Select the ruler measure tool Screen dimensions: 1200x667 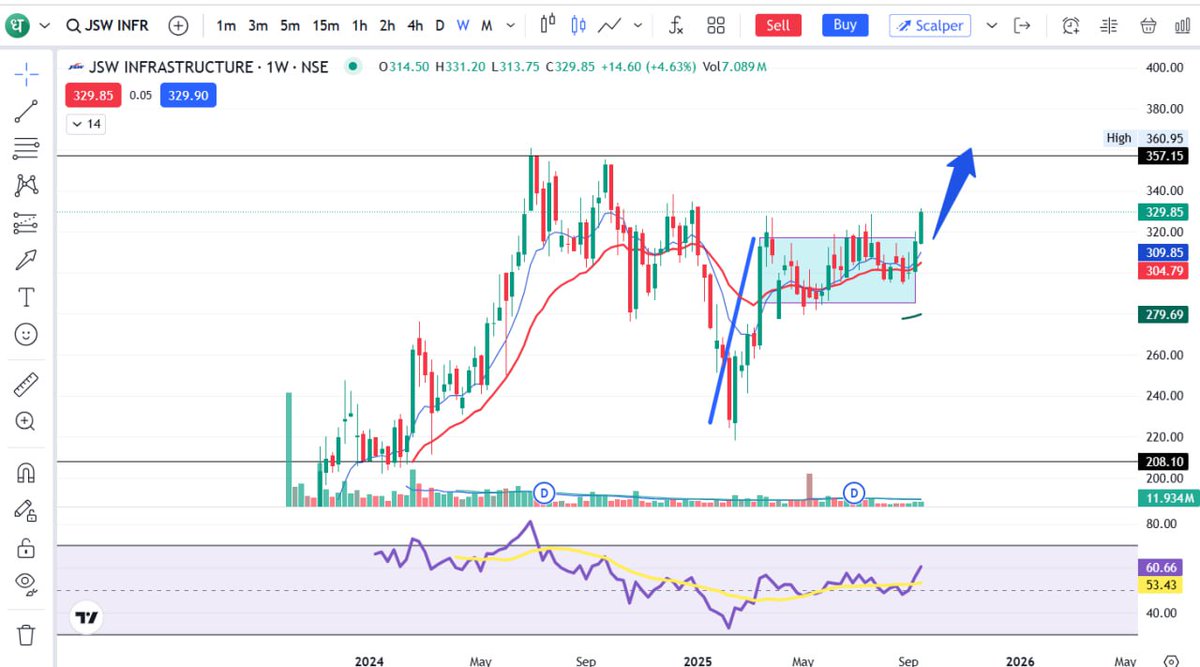pyautogui.click(x=26, y=384)
